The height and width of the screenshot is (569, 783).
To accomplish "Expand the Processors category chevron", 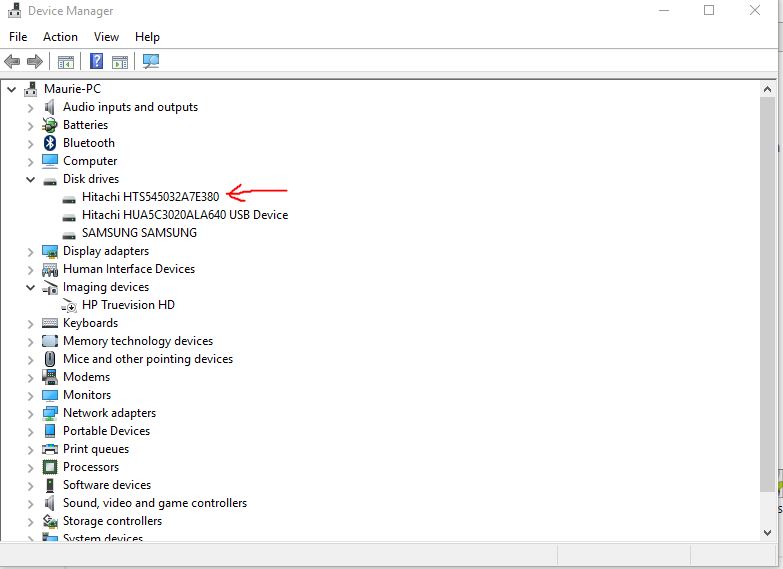I will click(30, 468).
